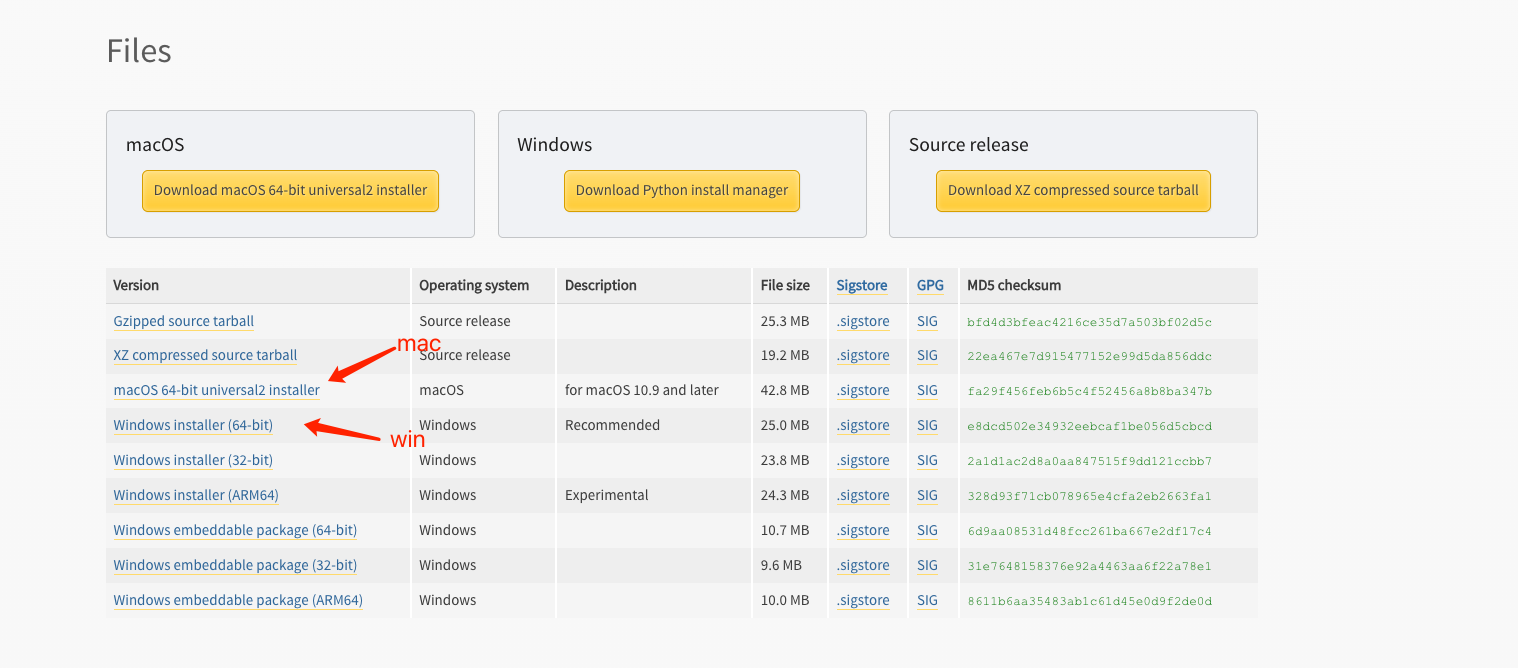The image size is (1518, 668).
Task: Open the XZ compressed source tarball link
Action: (205, 355)
